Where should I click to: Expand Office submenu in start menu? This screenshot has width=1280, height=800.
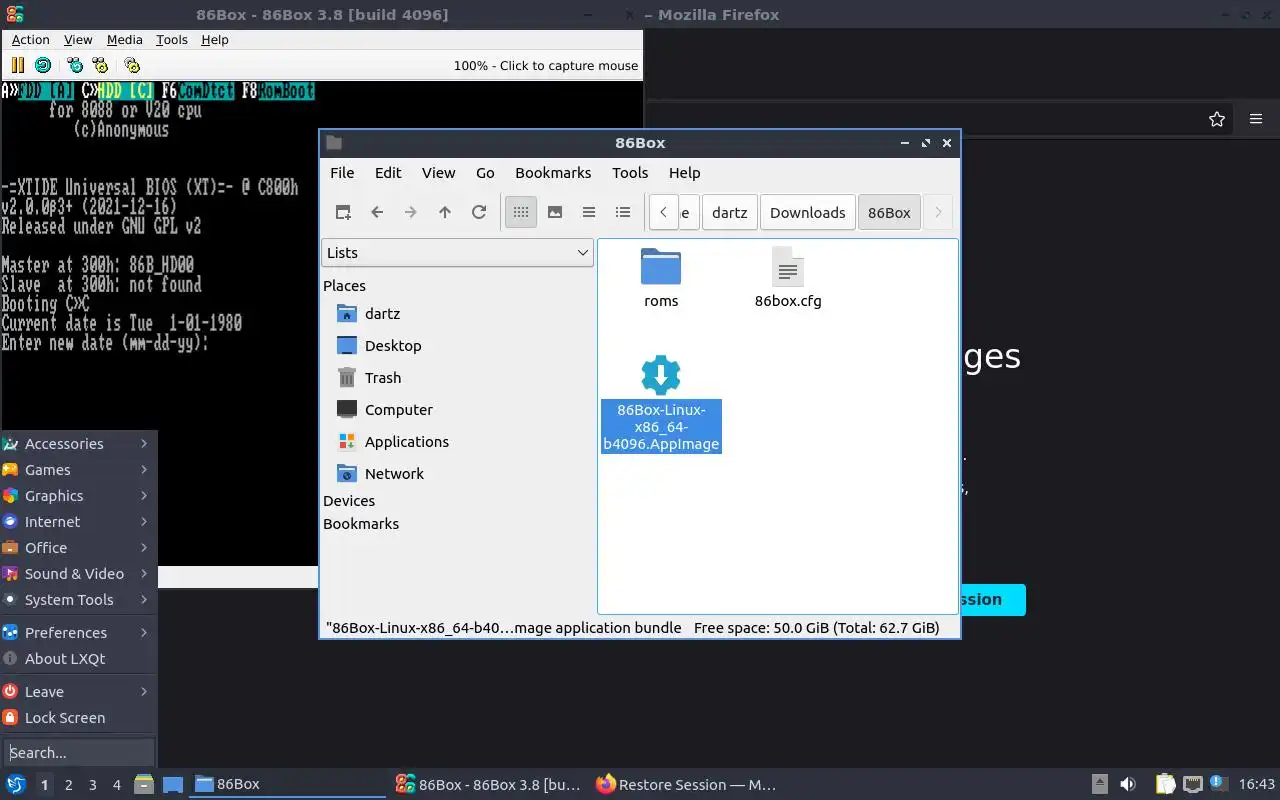[x=78, y=548]
